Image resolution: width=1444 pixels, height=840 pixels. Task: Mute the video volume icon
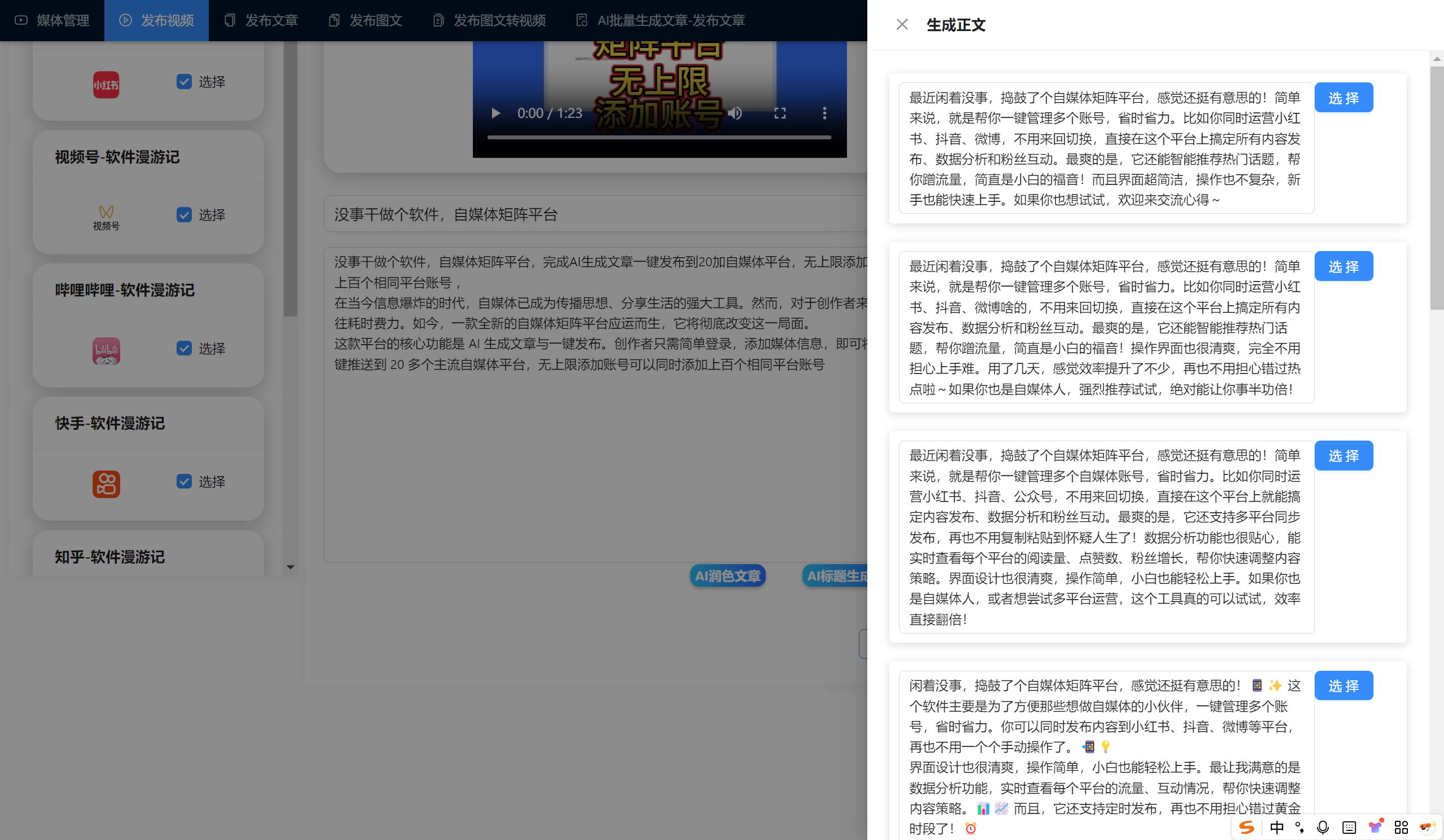(x=735, y=113)
